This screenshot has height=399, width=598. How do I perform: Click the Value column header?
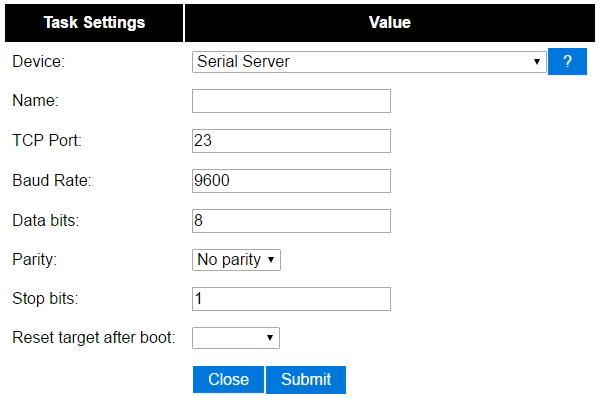390,23
